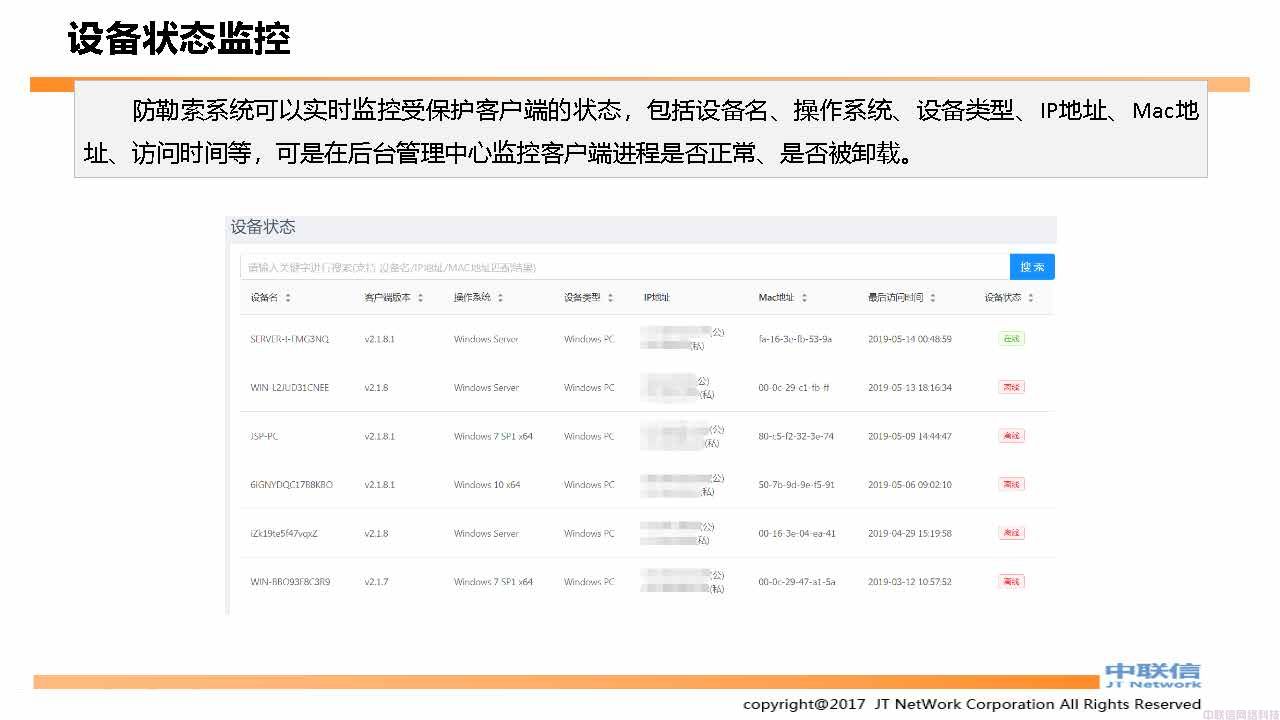The height and width of the screenshot is (720, 1280).
Task: Select device name SERVER-I-FMG3NQ
Action: tap(289, 339)
